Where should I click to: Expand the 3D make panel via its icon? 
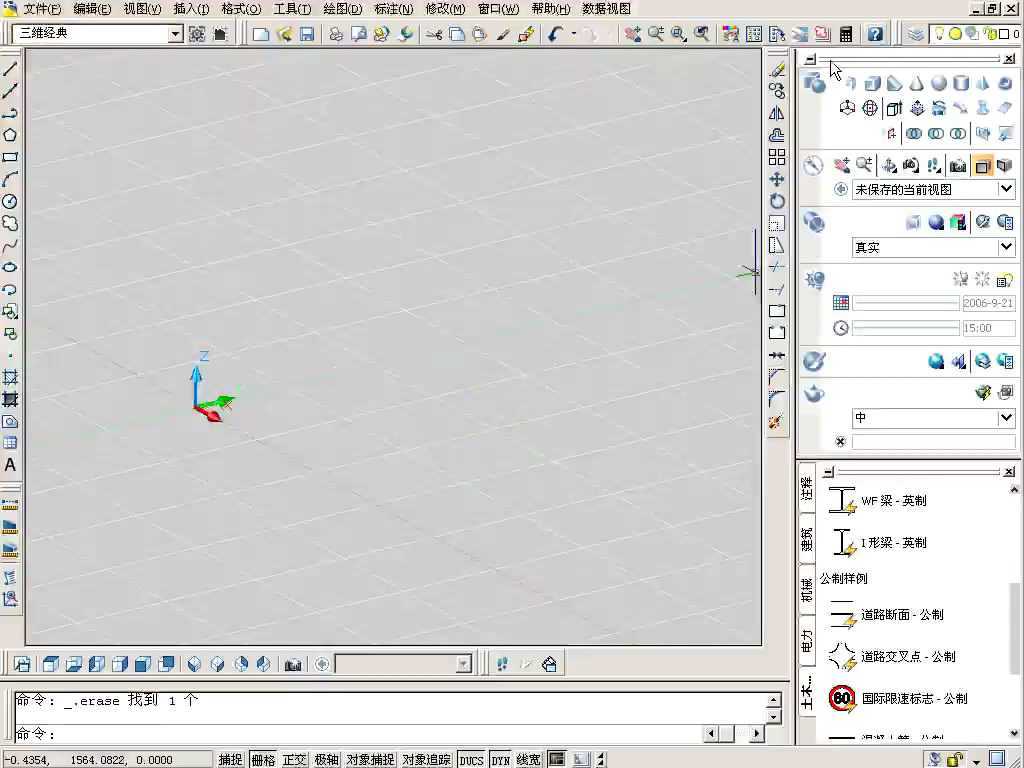pos(814,84)
